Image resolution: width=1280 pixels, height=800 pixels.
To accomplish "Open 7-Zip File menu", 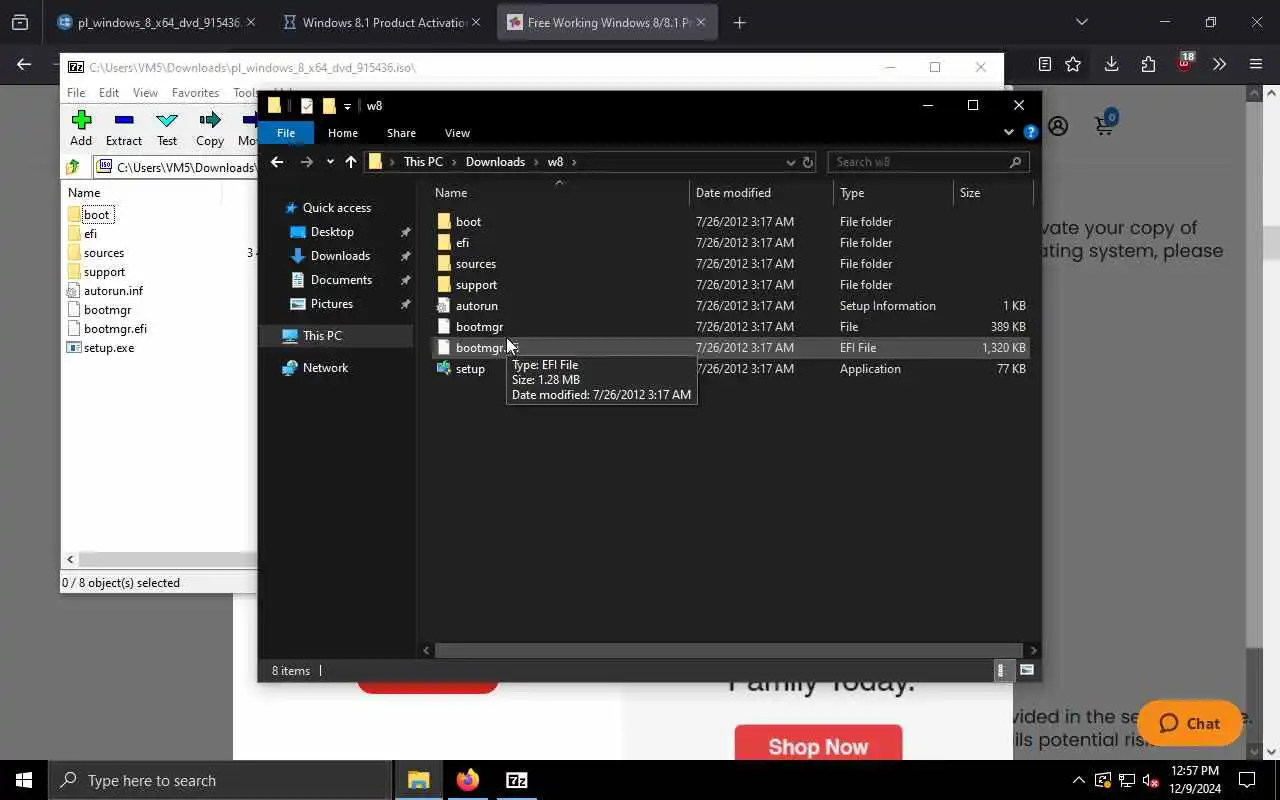I will (x=76, y=93).
